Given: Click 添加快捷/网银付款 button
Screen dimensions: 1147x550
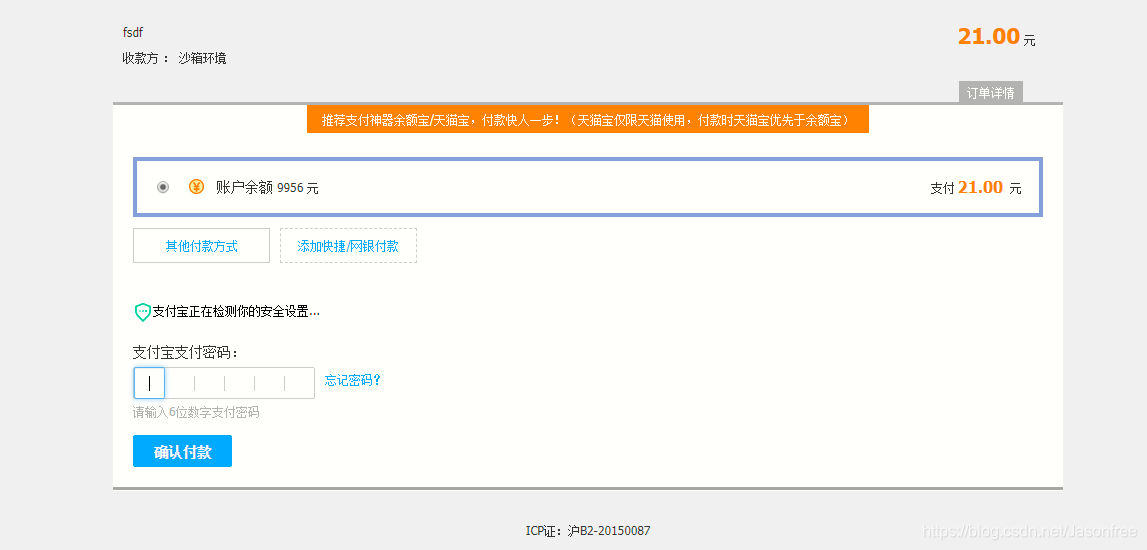Looking at the screenshot, I should coord(348,246).
